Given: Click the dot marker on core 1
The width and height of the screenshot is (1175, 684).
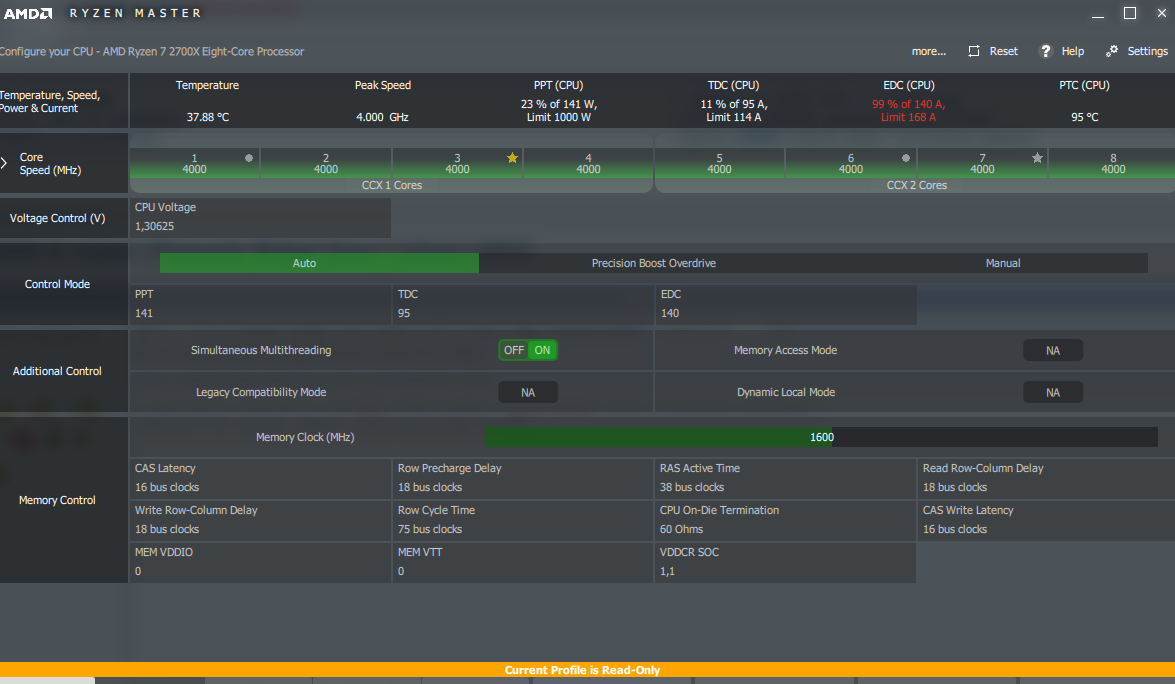Looking at the screenshot, I should [x=249, y=158].
